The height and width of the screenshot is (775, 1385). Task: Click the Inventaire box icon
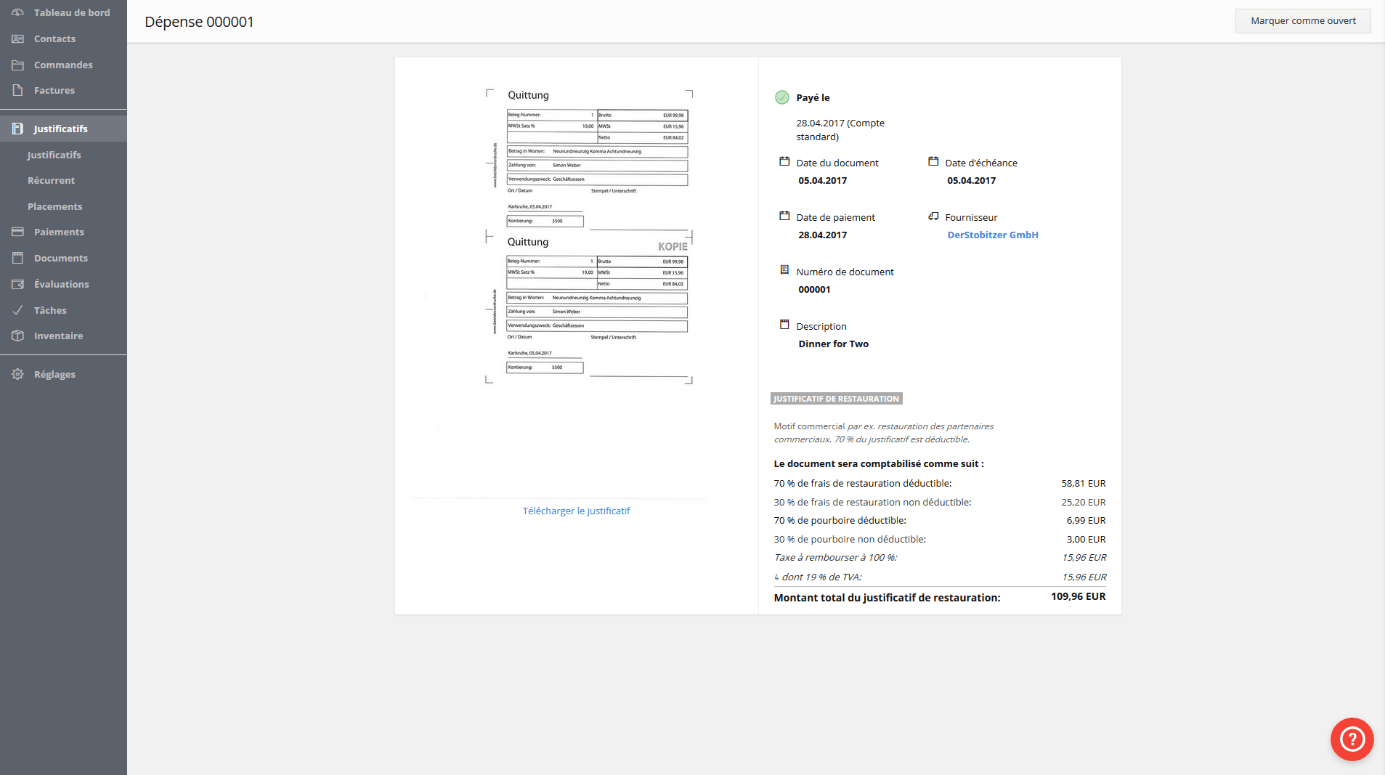[x=17, y=336]
